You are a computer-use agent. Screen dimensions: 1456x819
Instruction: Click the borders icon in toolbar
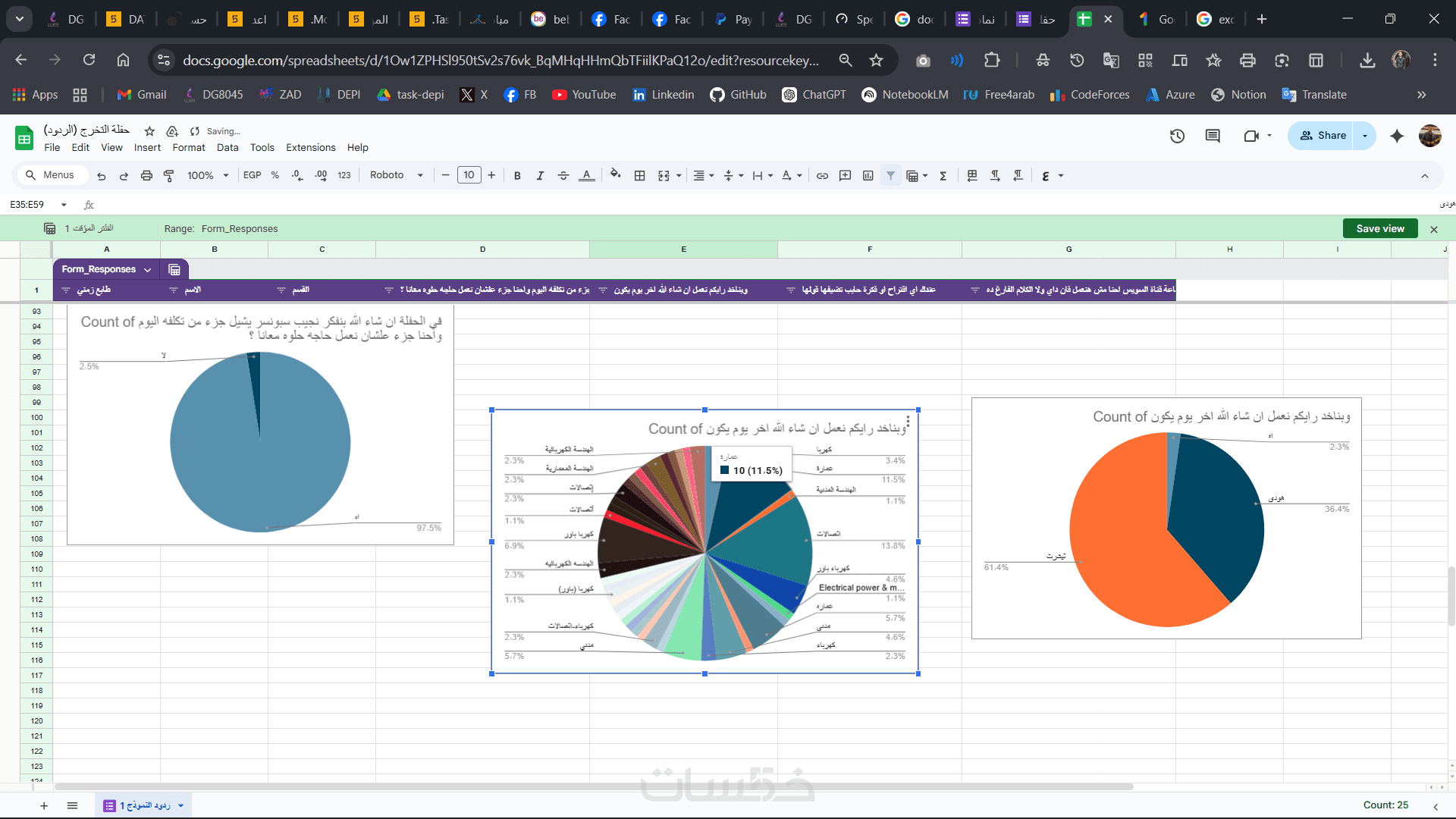(640, 176)
